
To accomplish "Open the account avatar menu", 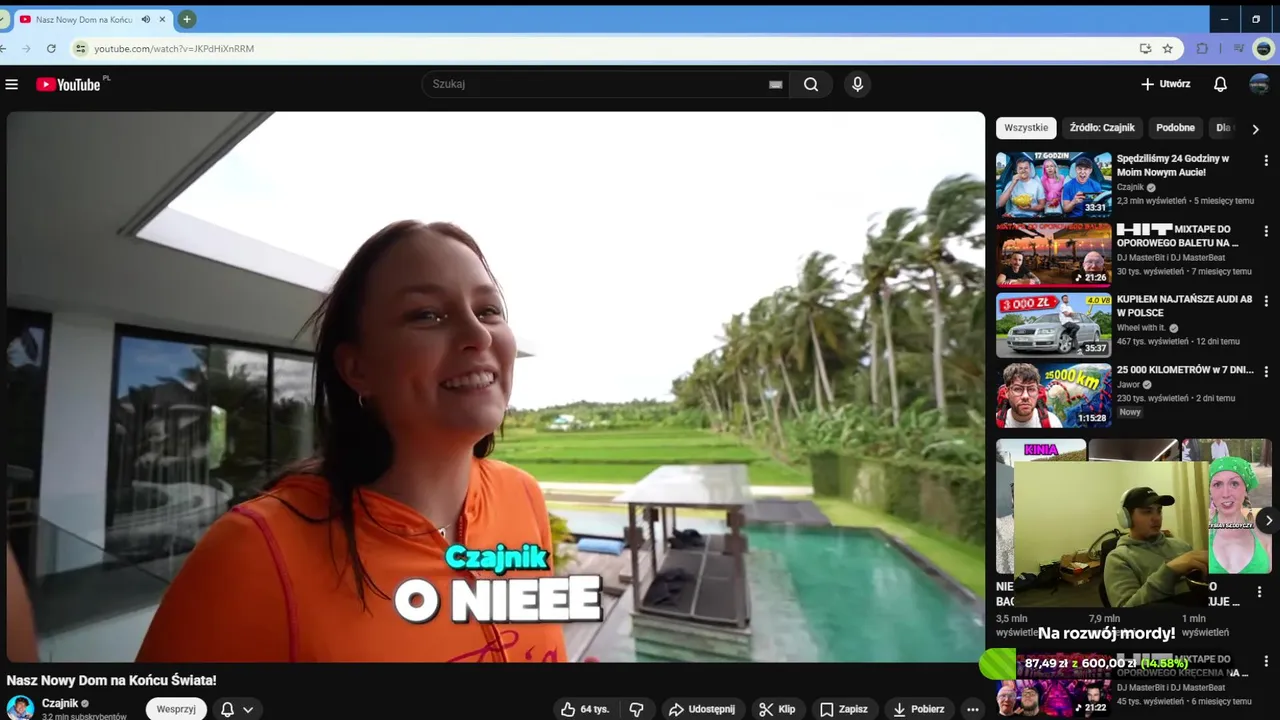I will (1259, 84).
